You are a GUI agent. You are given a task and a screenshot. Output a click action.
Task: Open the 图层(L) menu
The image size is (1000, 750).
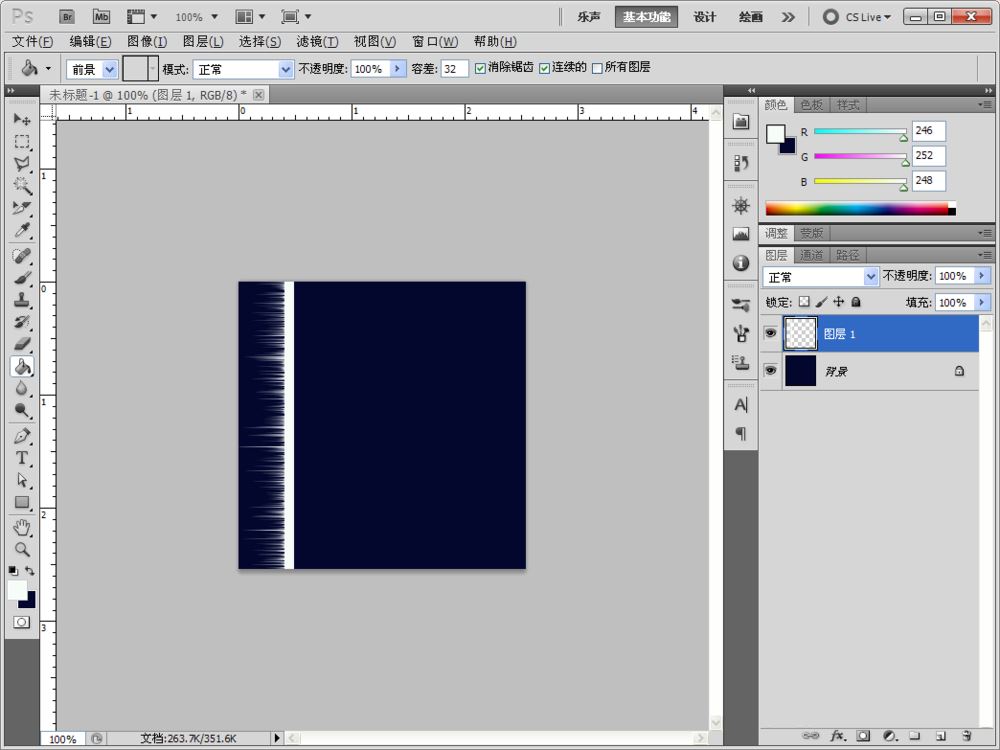coord(203,41)
